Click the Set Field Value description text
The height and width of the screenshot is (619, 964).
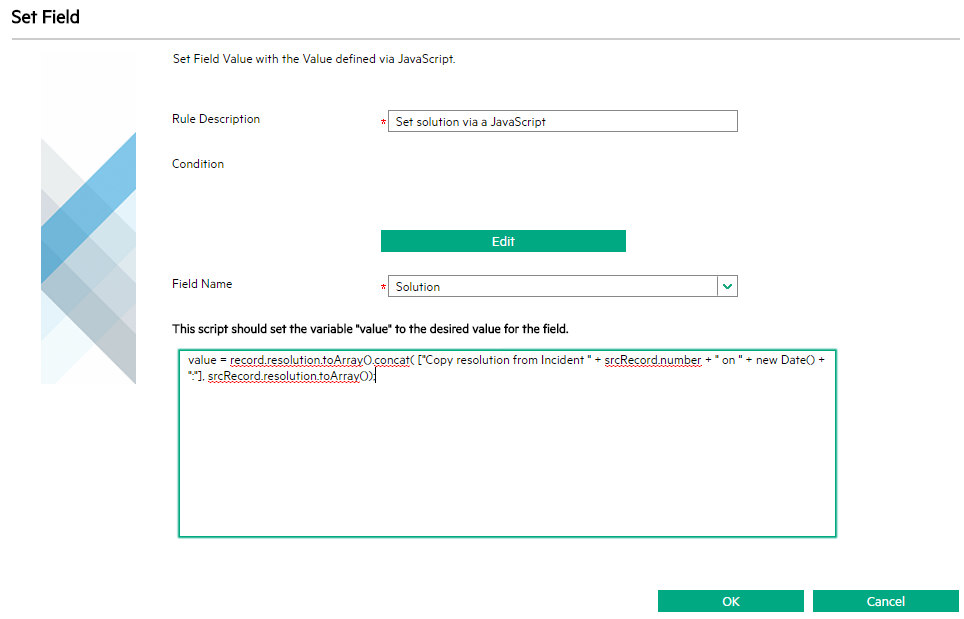[314, 59]
